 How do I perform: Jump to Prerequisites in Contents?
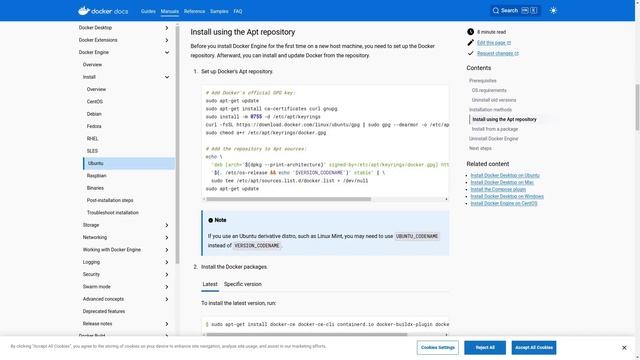click(482, 81)
